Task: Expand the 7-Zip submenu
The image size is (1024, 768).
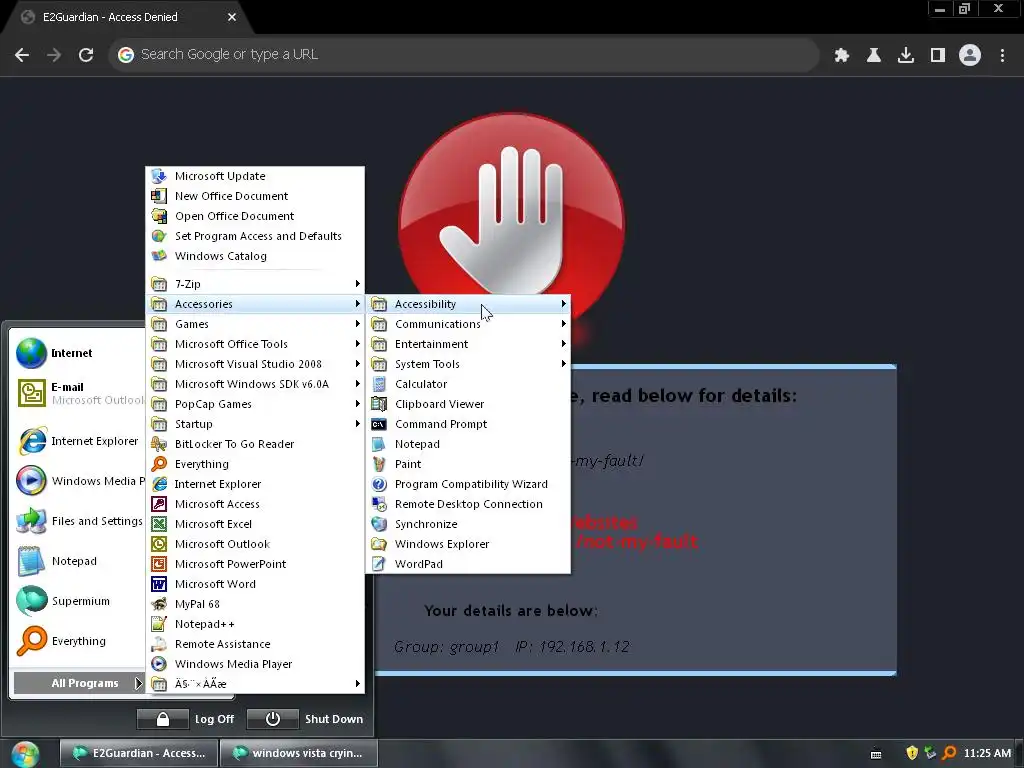Action: pyautogui.click(x=255, y=284)
